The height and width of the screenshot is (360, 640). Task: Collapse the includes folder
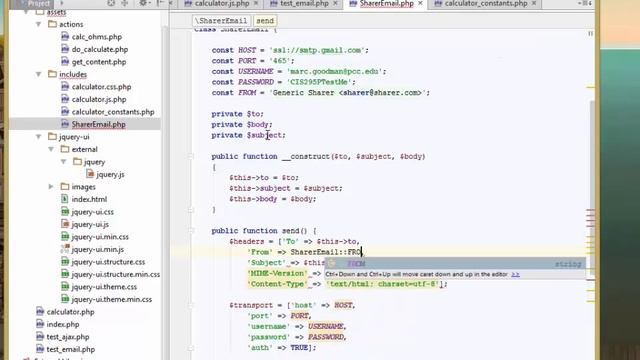38,74
